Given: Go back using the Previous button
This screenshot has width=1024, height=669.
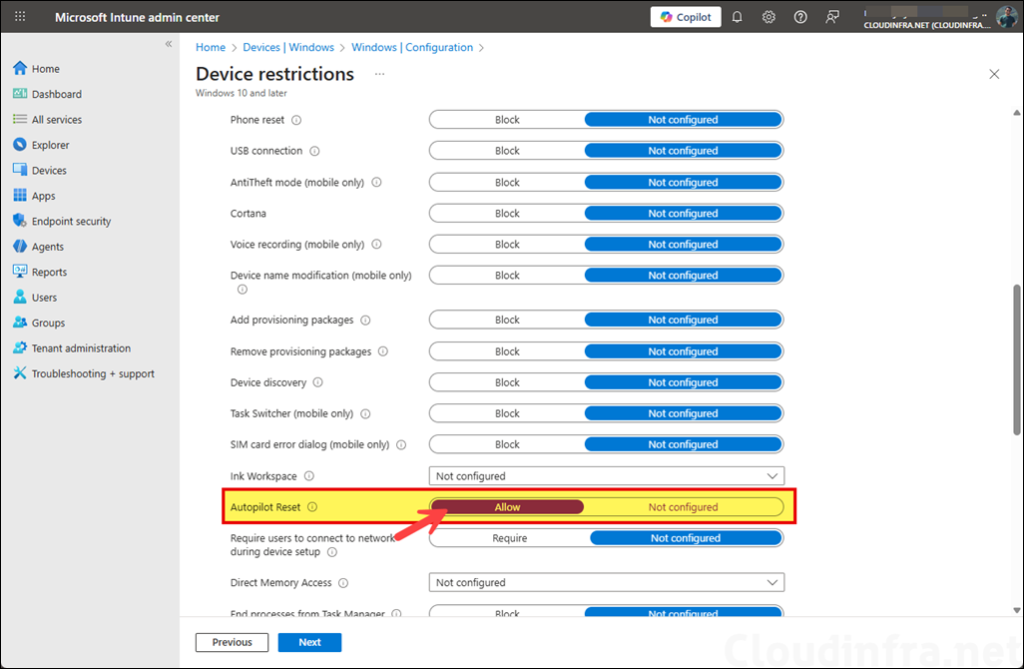Looking at the screenshot, I should (231, 642).
